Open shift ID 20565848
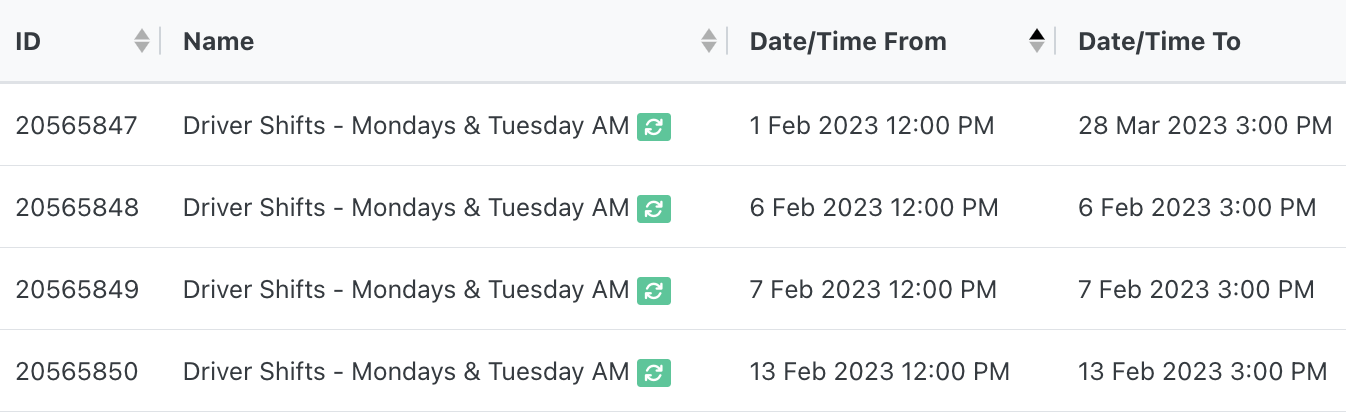 point(77,208)
